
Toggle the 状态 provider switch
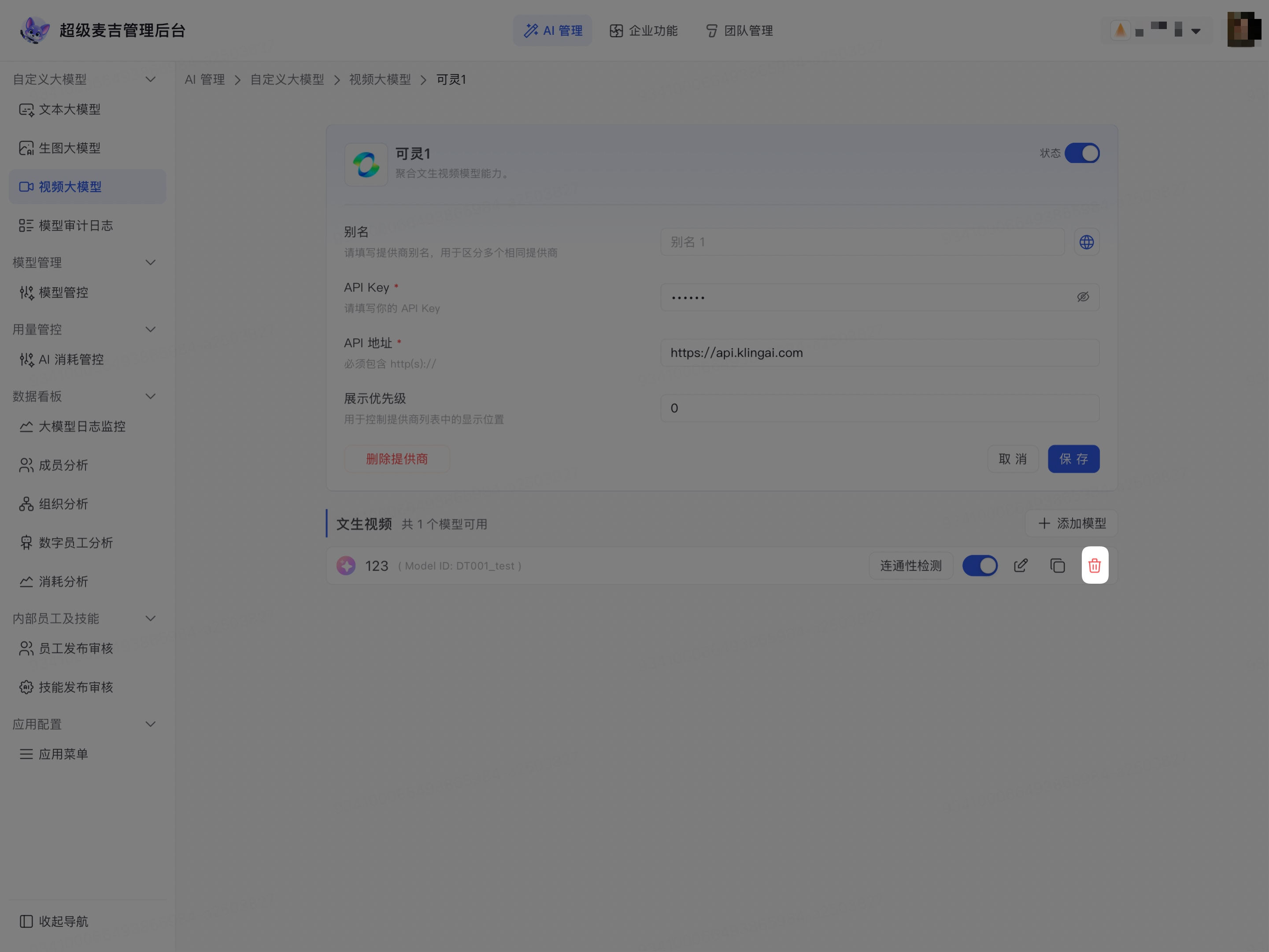point(1081,153)
